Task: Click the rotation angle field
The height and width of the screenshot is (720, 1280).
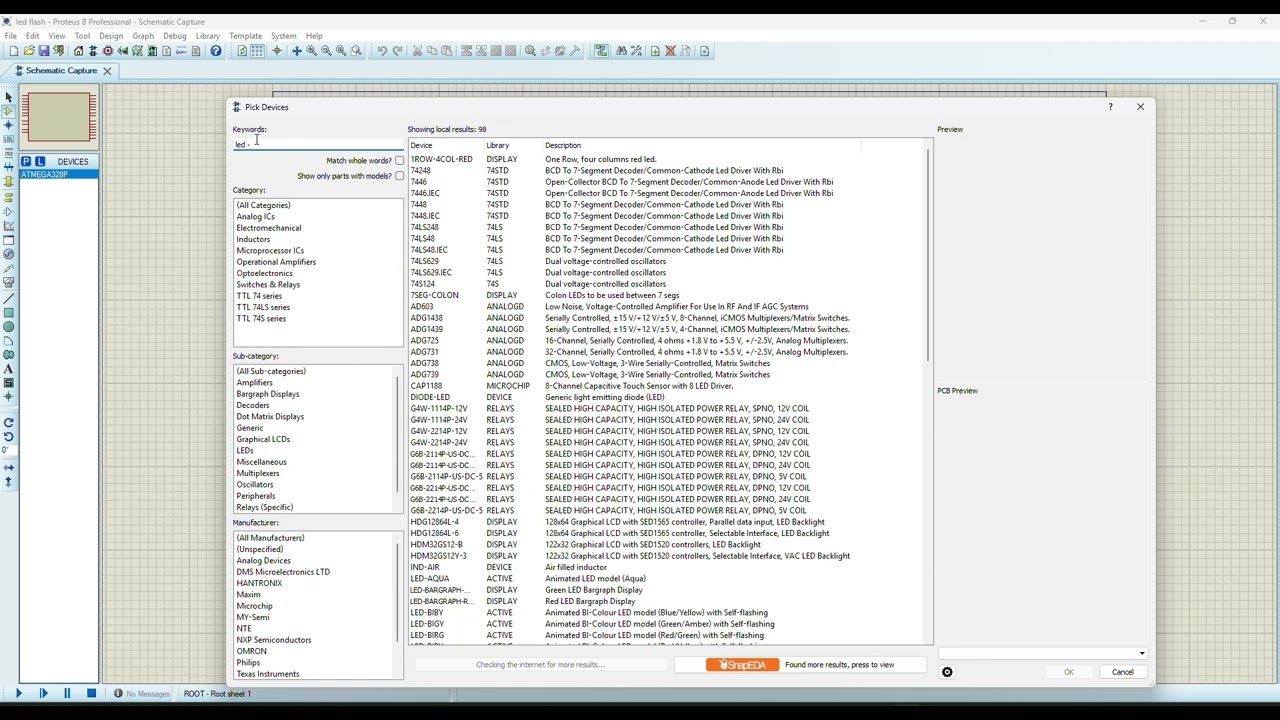Action: [x=7, y=450]
